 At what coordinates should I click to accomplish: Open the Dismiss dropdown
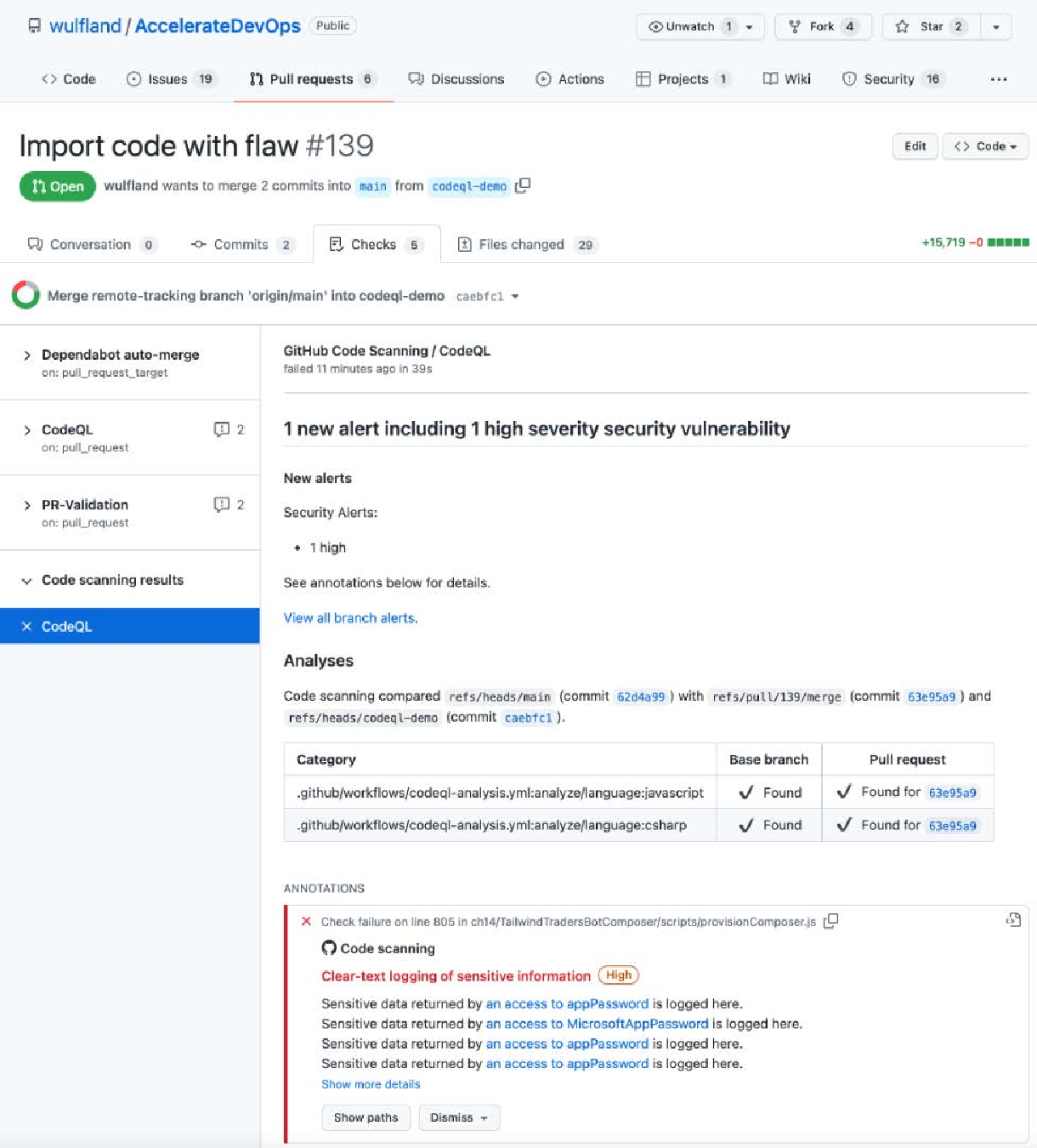(x=459, y=1117)
